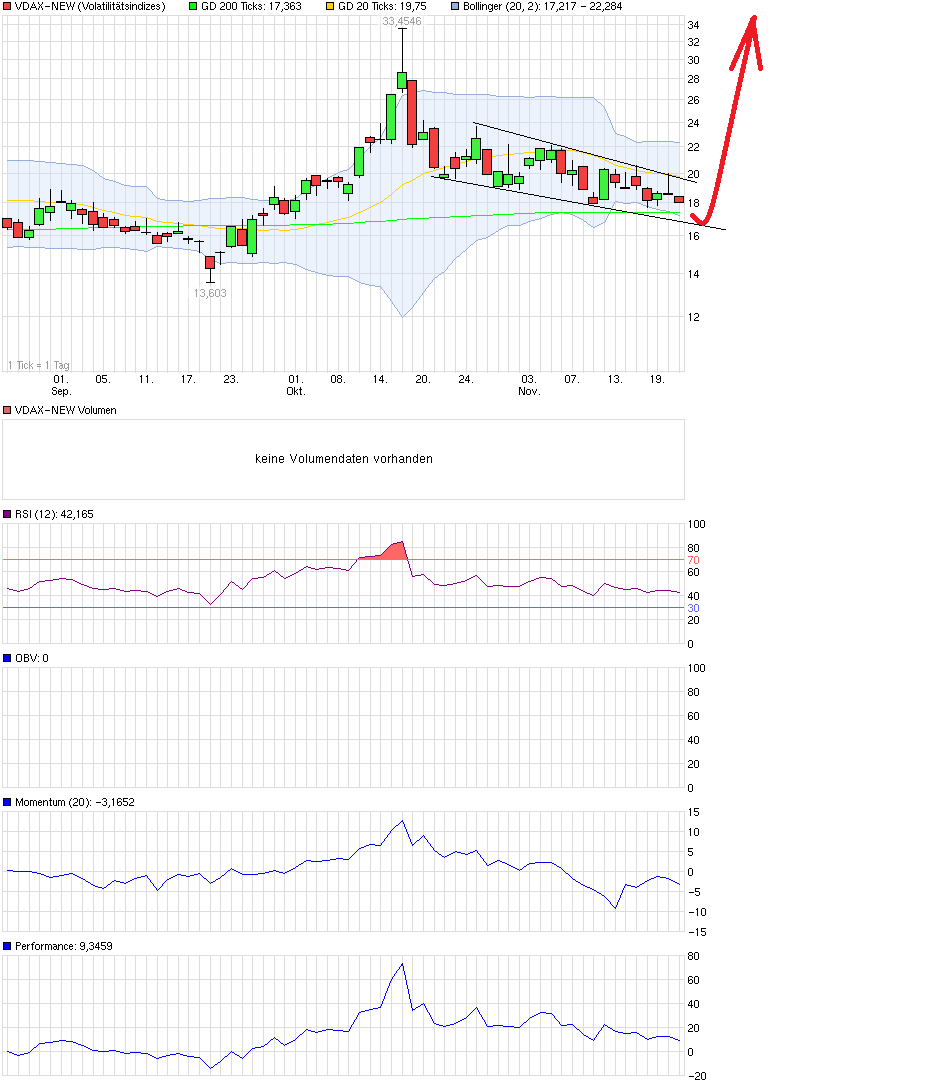925x1084 pixels.
Task: Select the 'Performance: 9,3459' label
Action: click(64, 946)
